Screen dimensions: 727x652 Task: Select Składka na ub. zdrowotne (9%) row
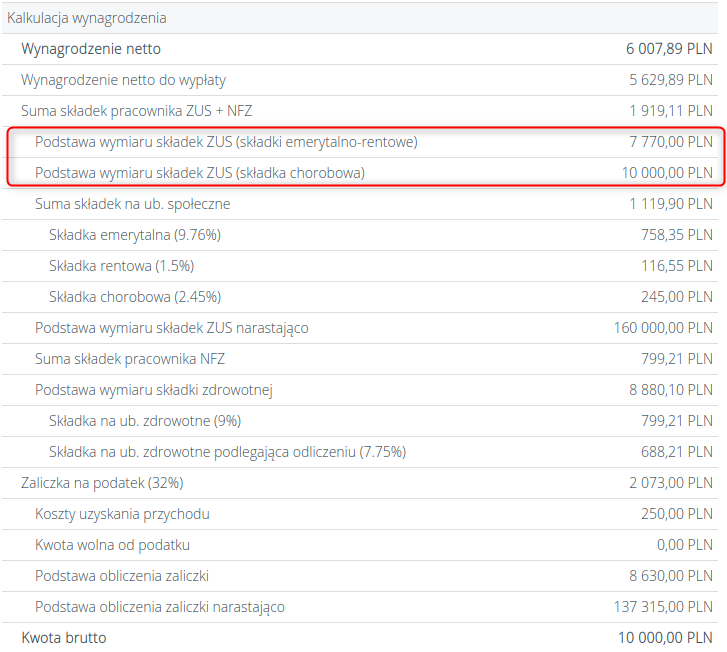[145, 421]
